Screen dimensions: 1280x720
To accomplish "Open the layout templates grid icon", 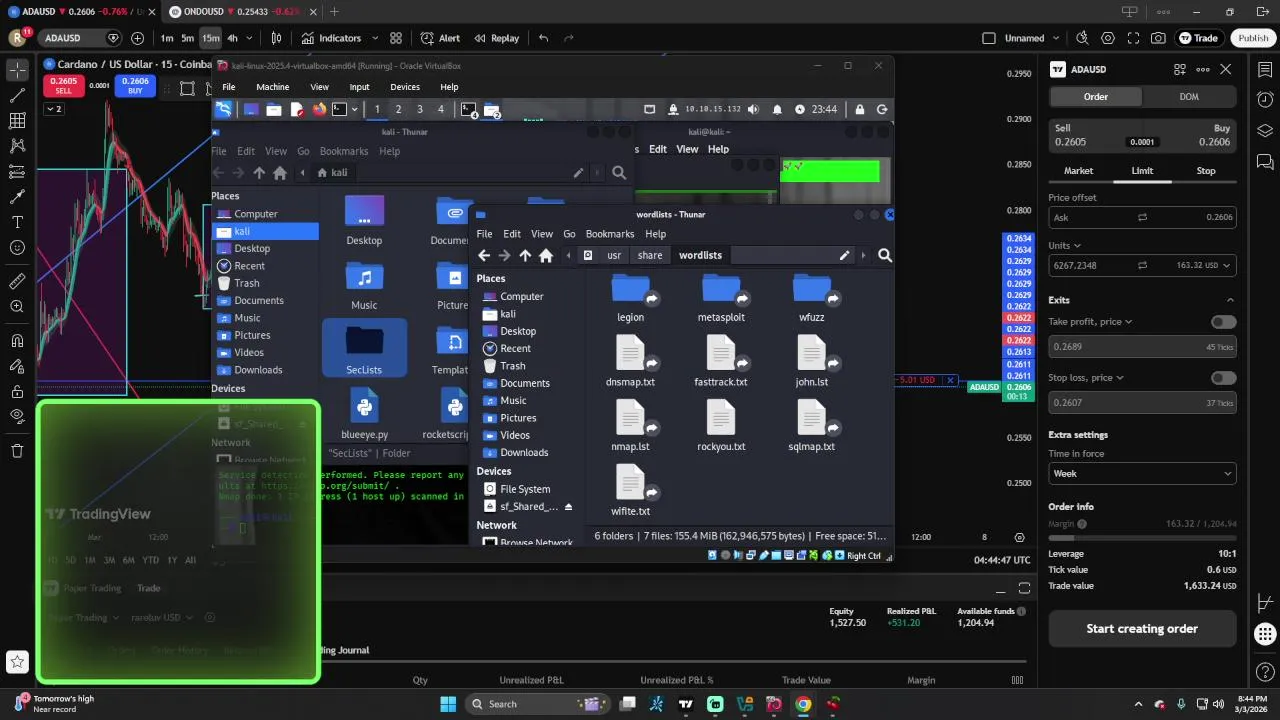I will tap(396, 38).
